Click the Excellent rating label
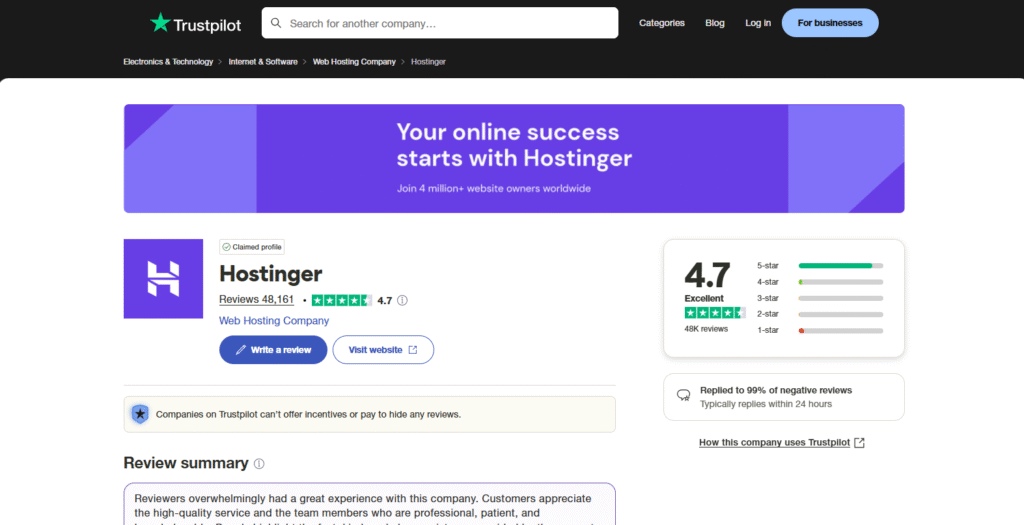1024x525 pixels. 704,298
